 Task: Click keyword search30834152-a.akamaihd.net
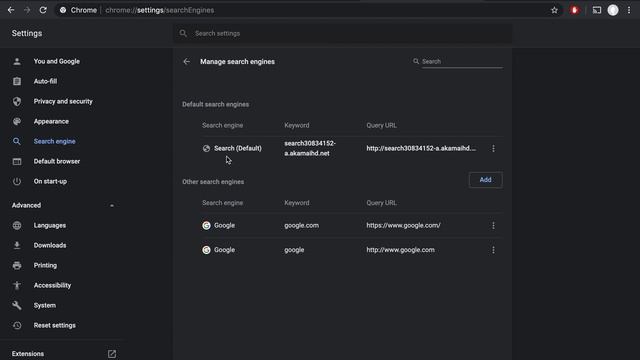[x=310, y=149]
